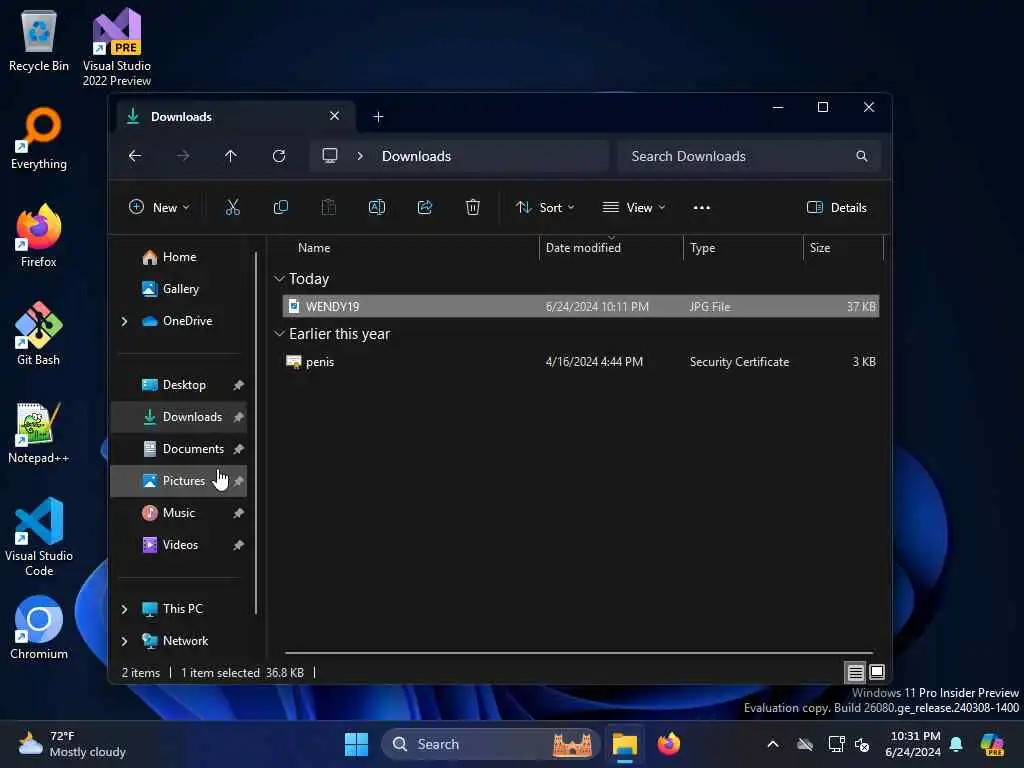Go back with the left arrow
Image resolution: width=1024 pixels, height=768 pixels.
click(x=135, y=156)
